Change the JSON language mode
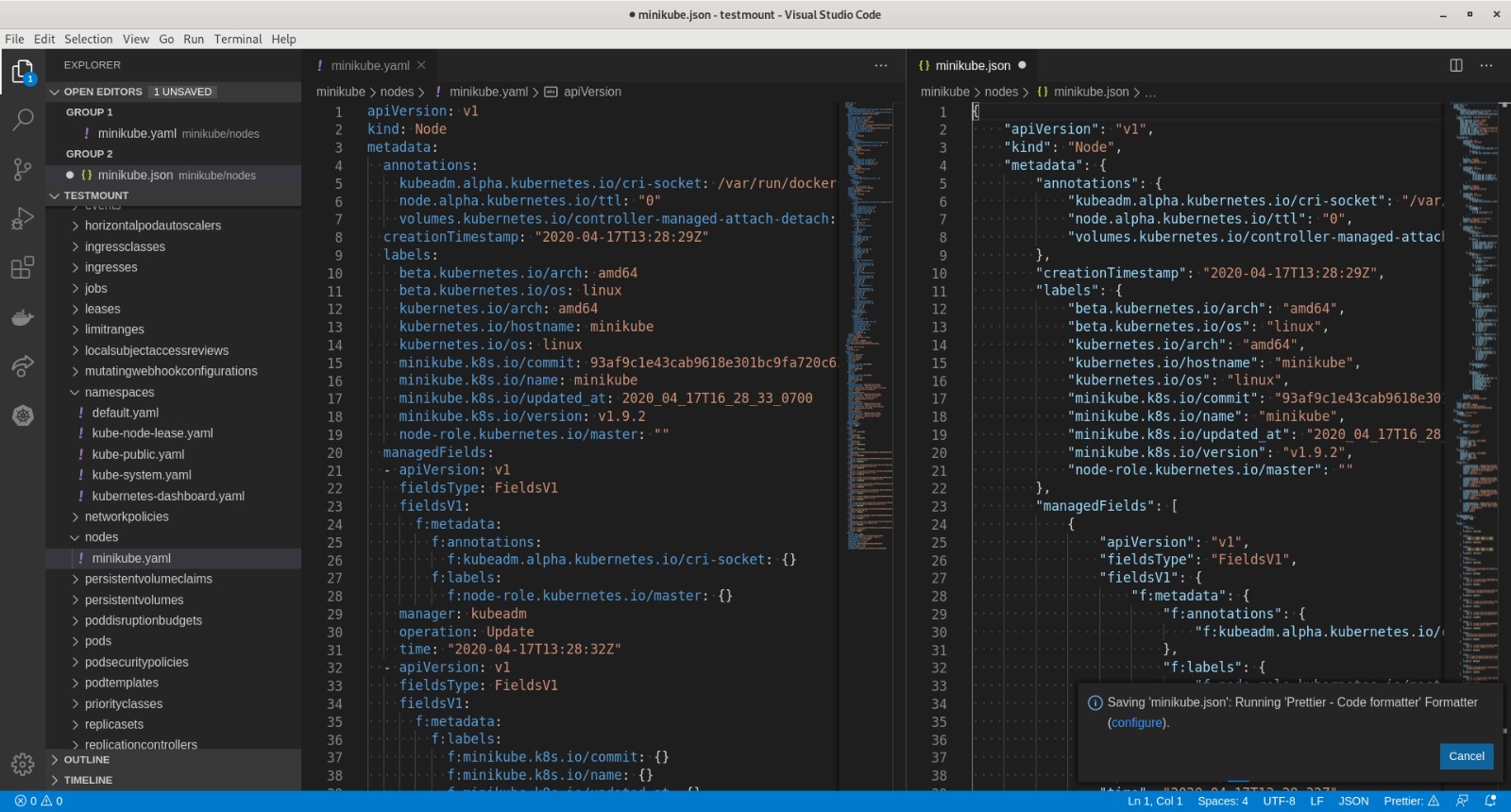The width and height of the screenshot is (1511, 812). point(1353,801)
